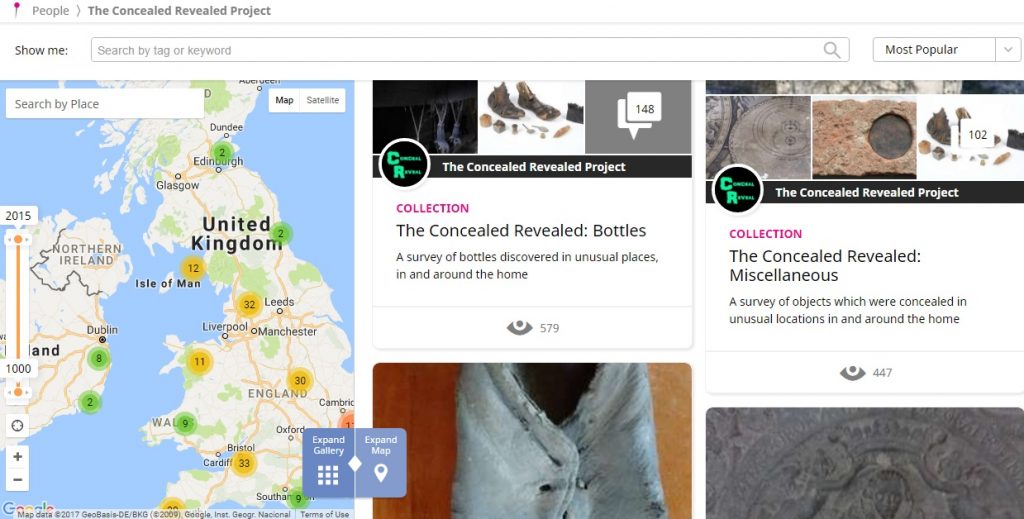1024x519 pixels.
Task: Open The Concealed Revealed: Bottles collection
Action: click(x=520, y=230)
